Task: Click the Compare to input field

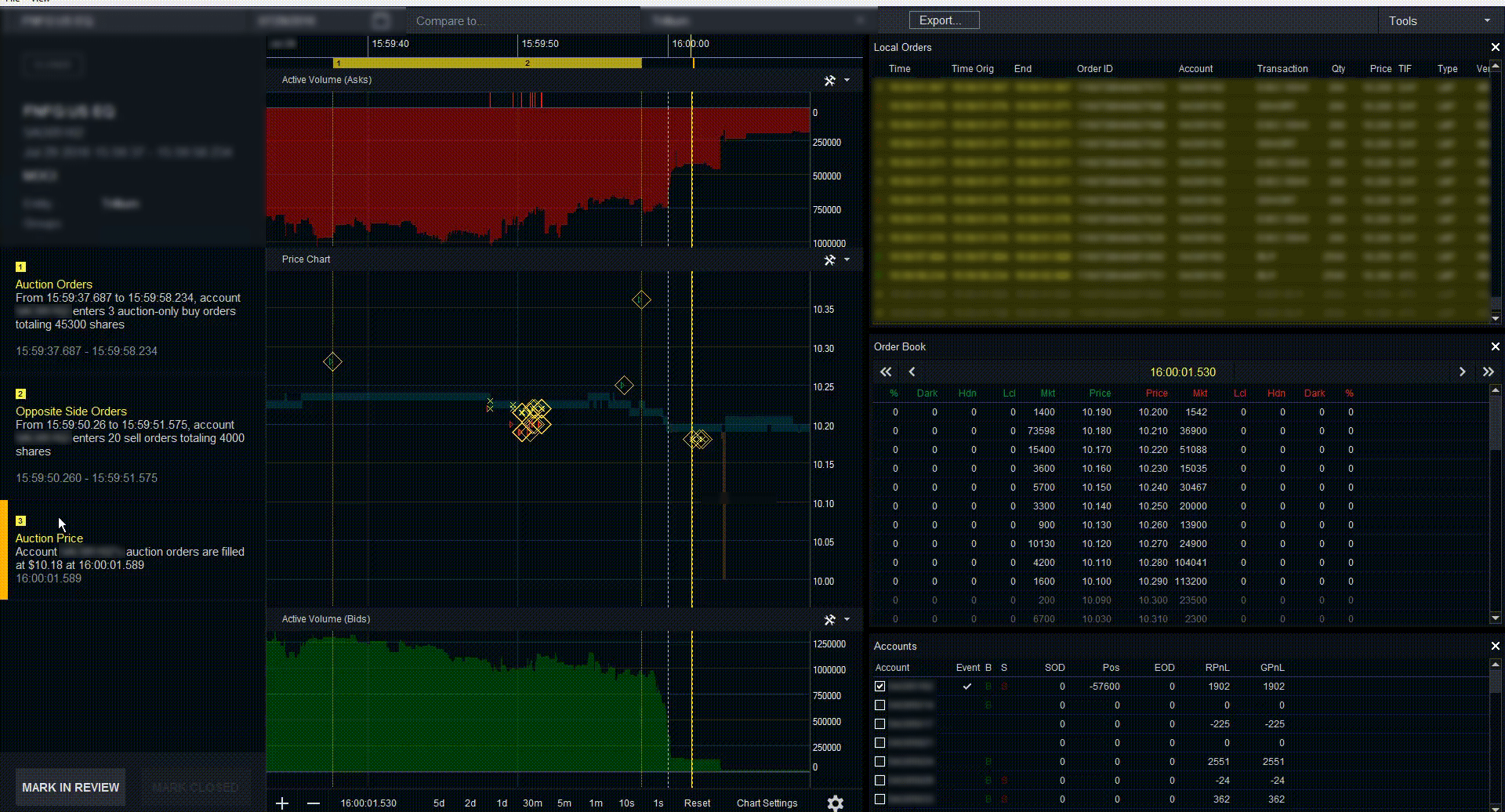Action: (523, 21)
